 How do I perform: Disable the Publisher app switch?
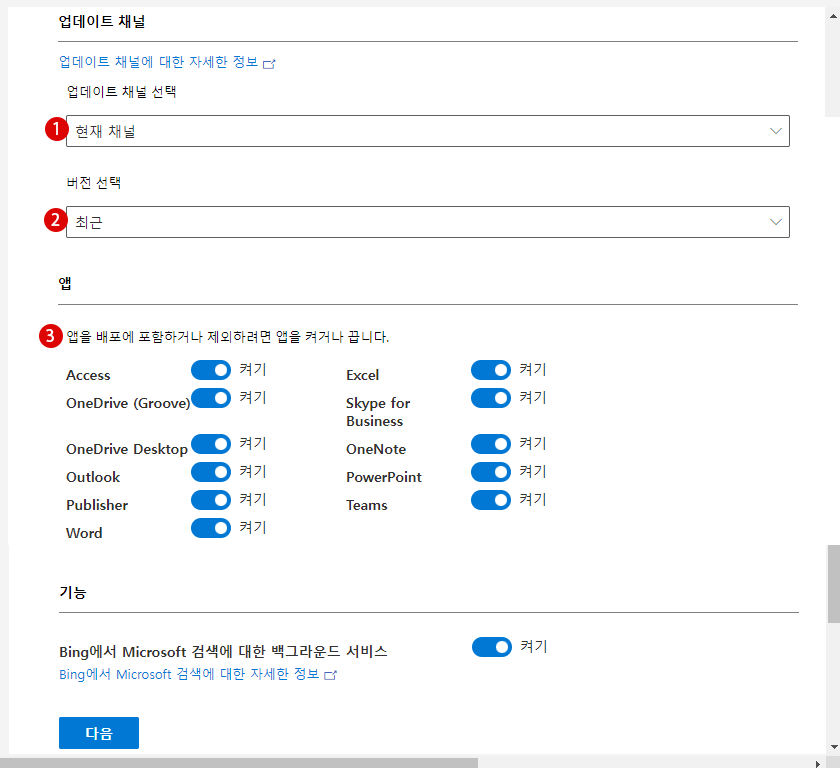click(x=211, y=500)
